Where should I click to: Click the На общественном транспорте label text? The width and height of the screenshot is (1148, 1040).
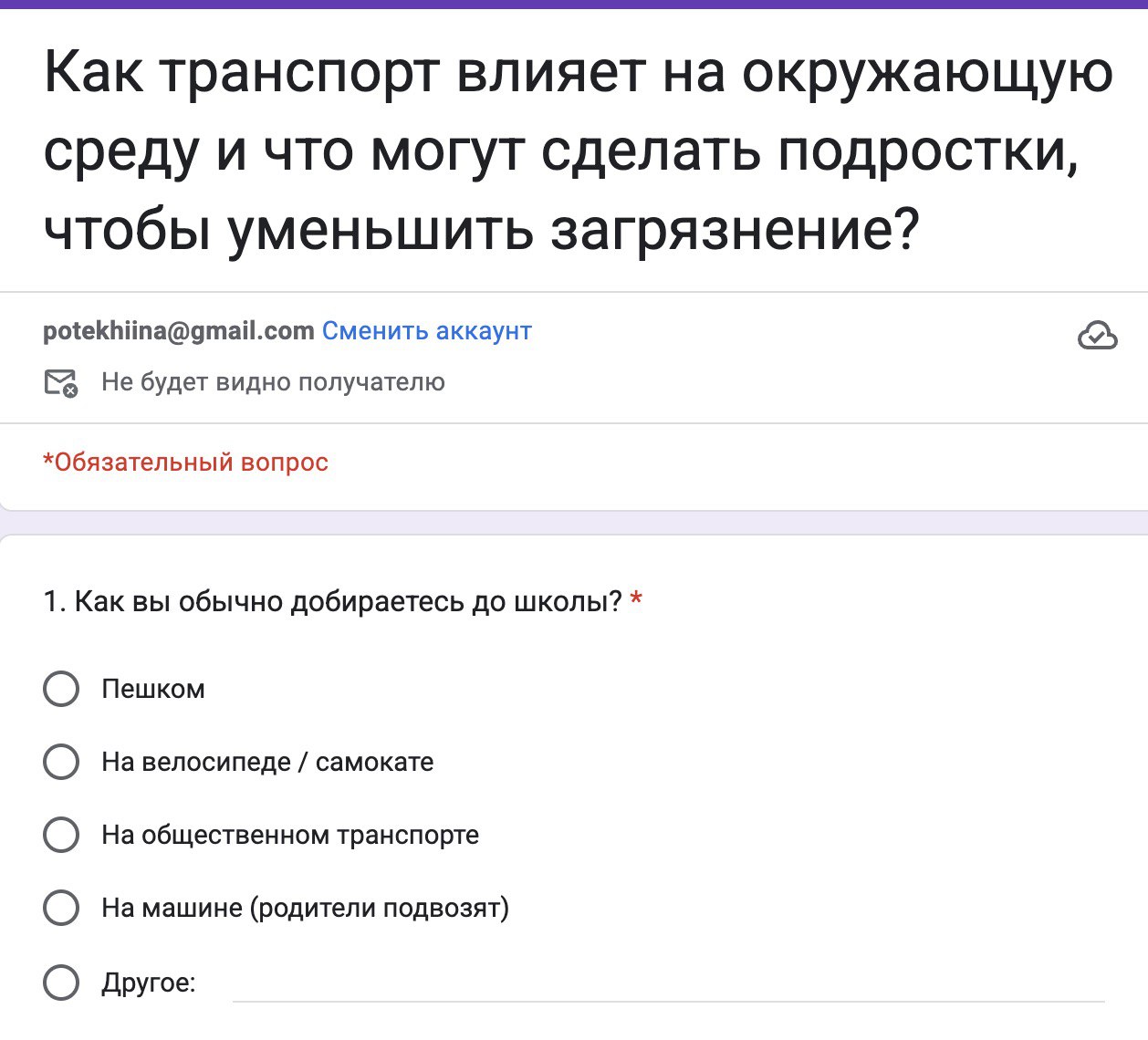click(290, 835)
